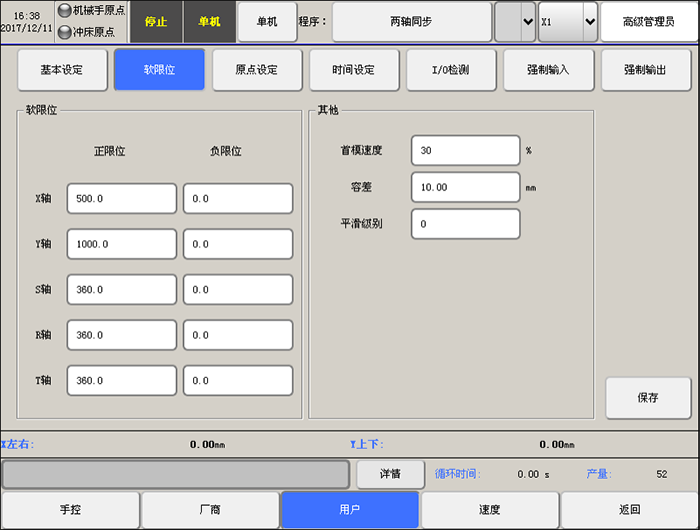
Task: Click the 冲床原点 indicator light
Action: click(x=65, y=32)
